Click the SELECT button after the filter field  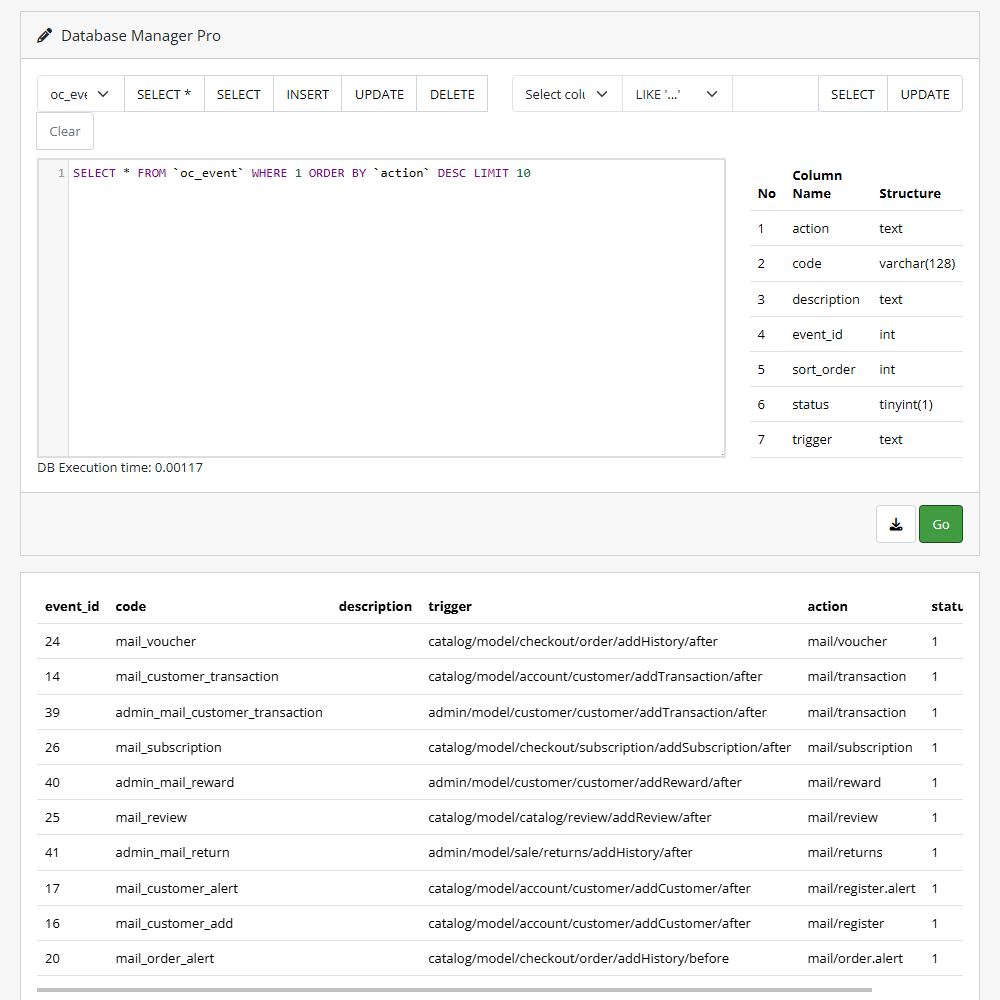852,94
